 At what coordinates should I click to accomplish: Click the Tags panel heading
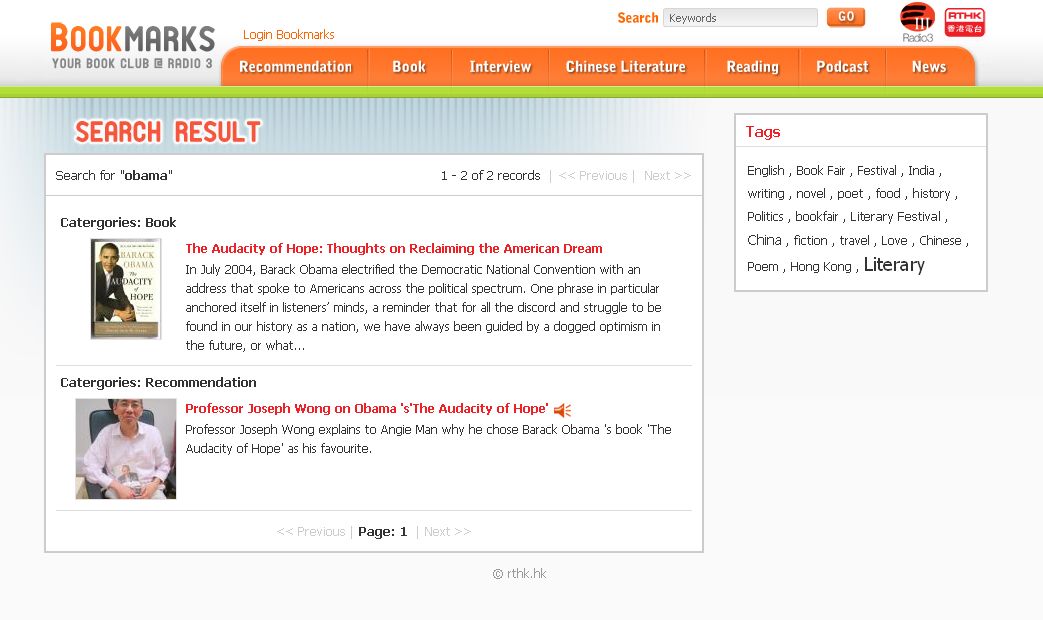tap(762, 132)
